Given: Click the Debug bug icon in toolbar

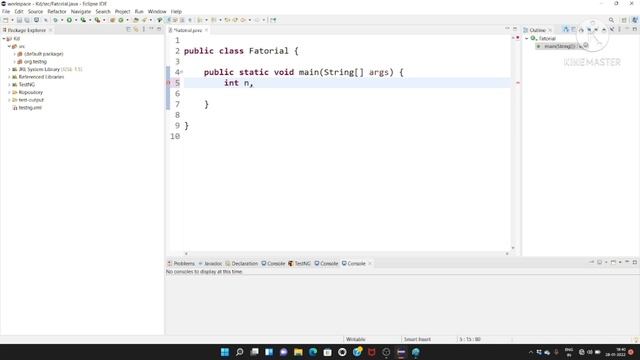Looking at the screenshot, I should click(x=56, y=20).
